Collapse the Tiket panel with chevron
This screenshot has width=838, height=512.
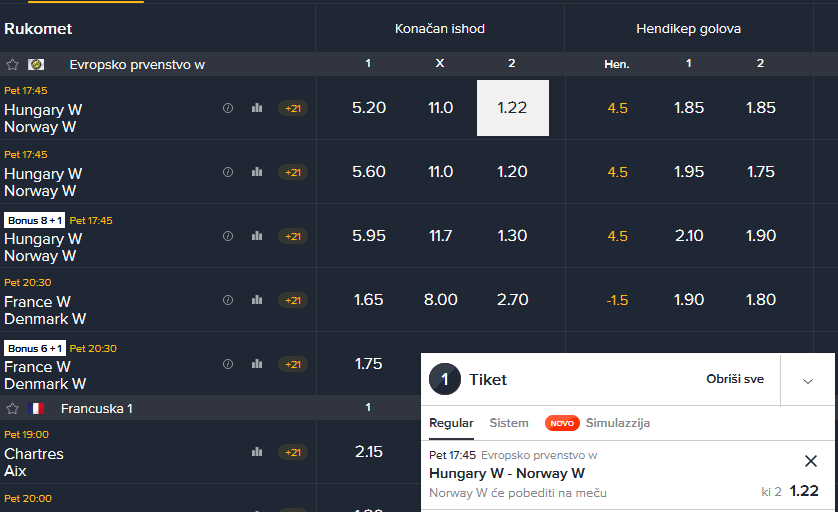pos(808,381)
